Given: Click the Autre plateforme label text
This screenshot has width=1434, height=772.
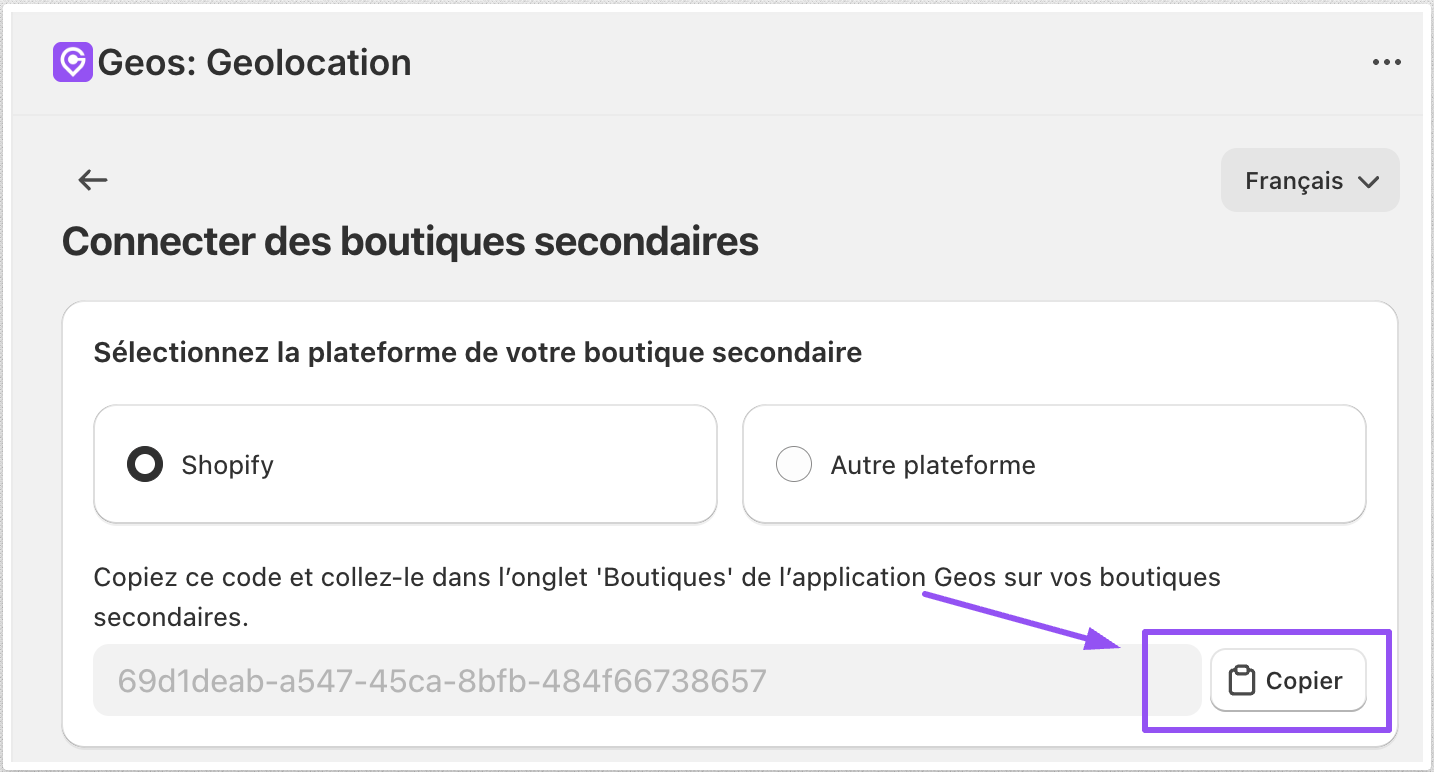Looking at the screenshot, I should [x=933, y=465].
